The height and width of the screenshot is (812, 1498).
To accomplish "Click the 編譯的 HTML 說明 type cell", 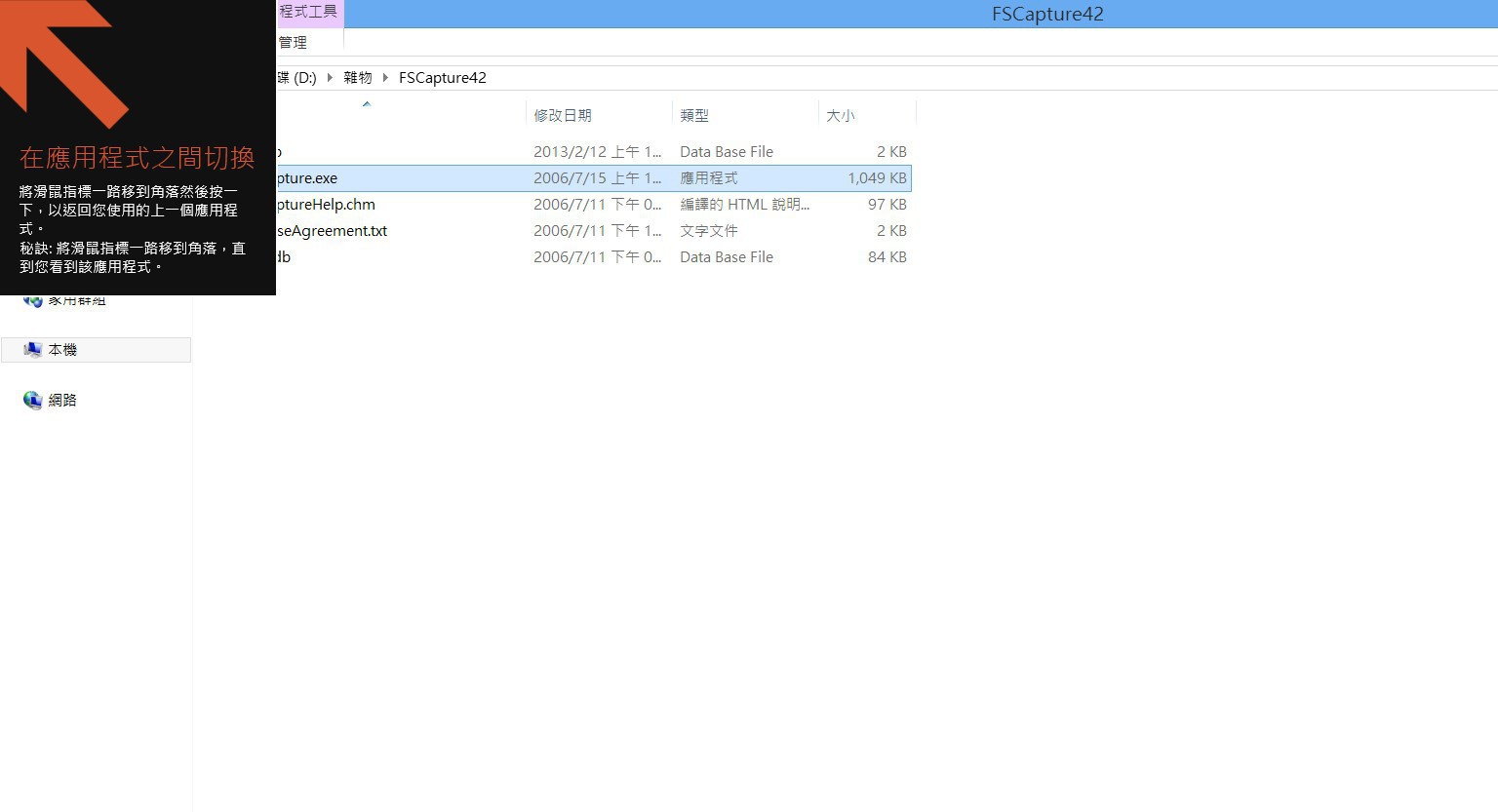I will (744, 205).
